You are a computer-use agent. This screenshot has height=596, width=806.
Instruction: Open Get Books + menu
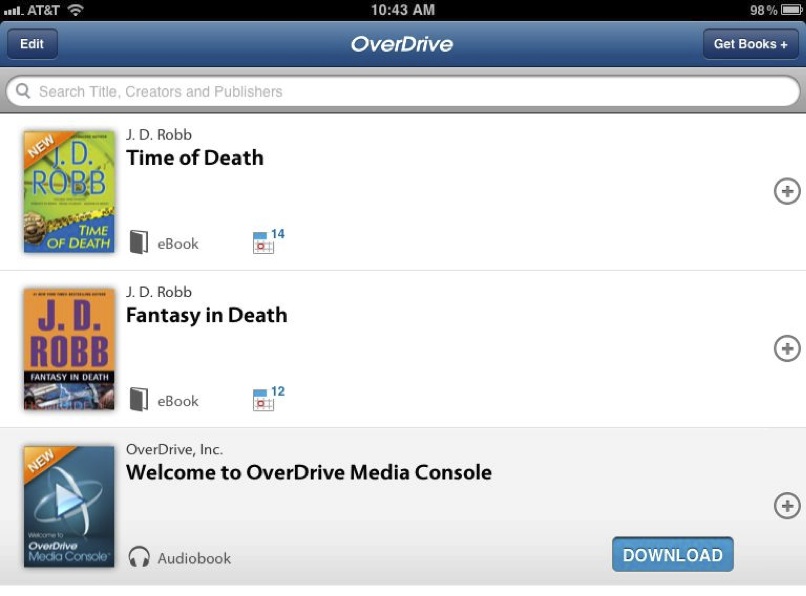[750, 44]
